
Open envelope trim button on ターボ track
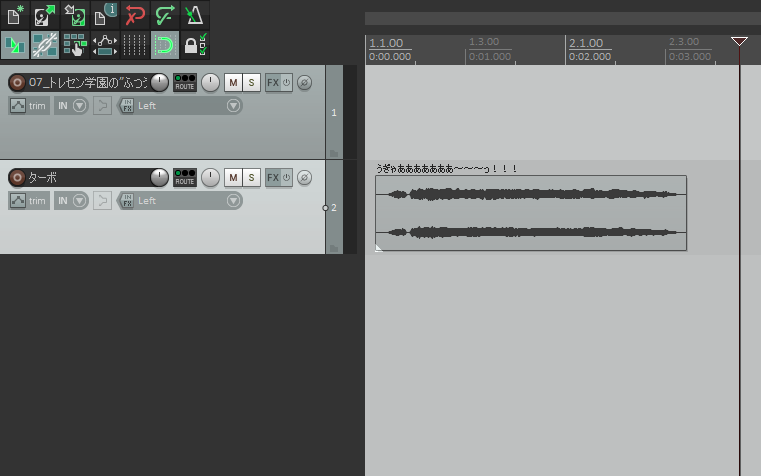tap(29, 201)
